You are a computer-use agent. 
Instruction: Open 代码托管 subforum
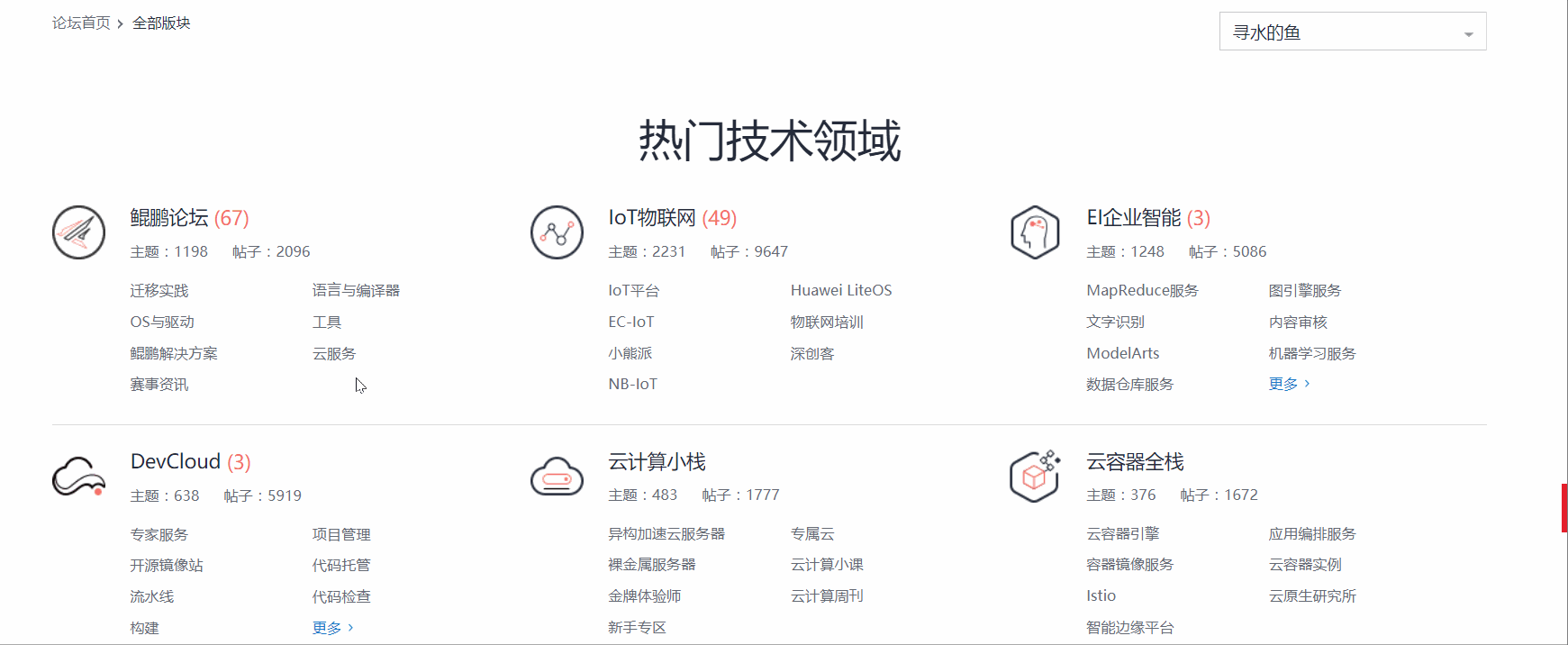click(341, 565)
